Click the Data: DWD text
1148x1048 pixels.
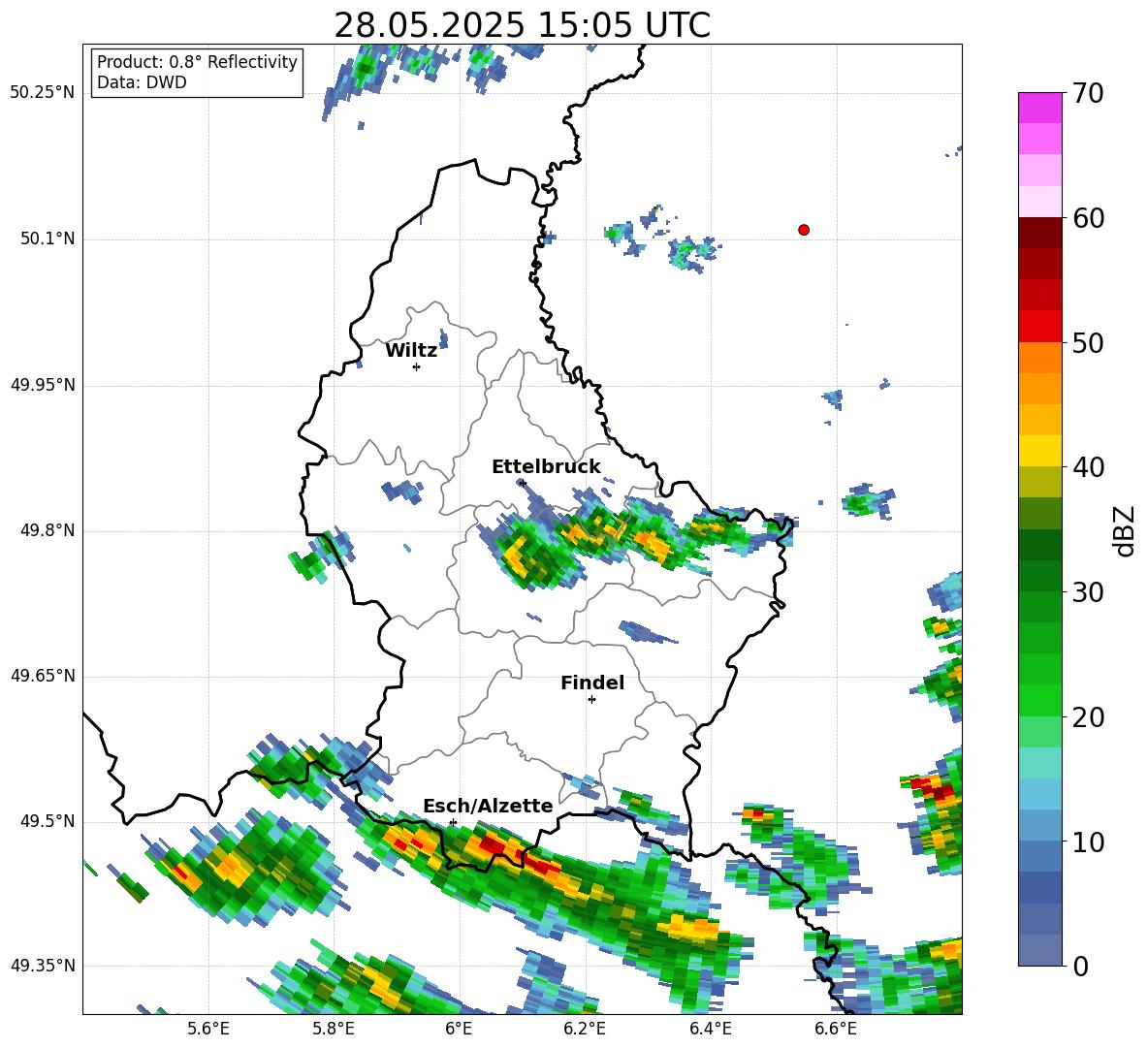tap(142, 82)
